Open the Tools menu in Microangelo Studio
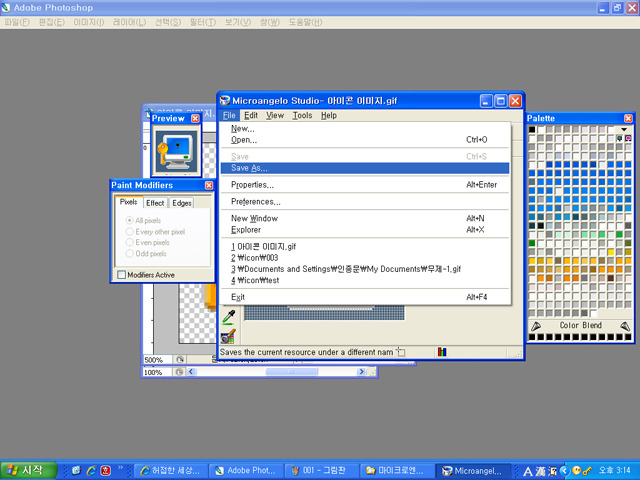The width and height of the screenshot is (640, 480). click(x=302, y=116)
